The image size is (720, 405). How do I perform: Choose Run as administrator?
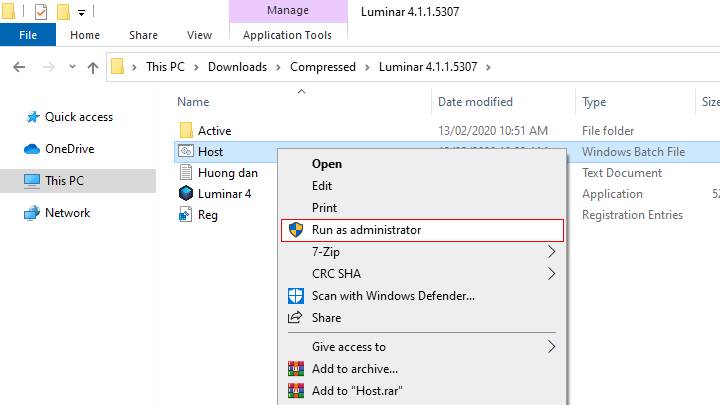click(422, 230)
